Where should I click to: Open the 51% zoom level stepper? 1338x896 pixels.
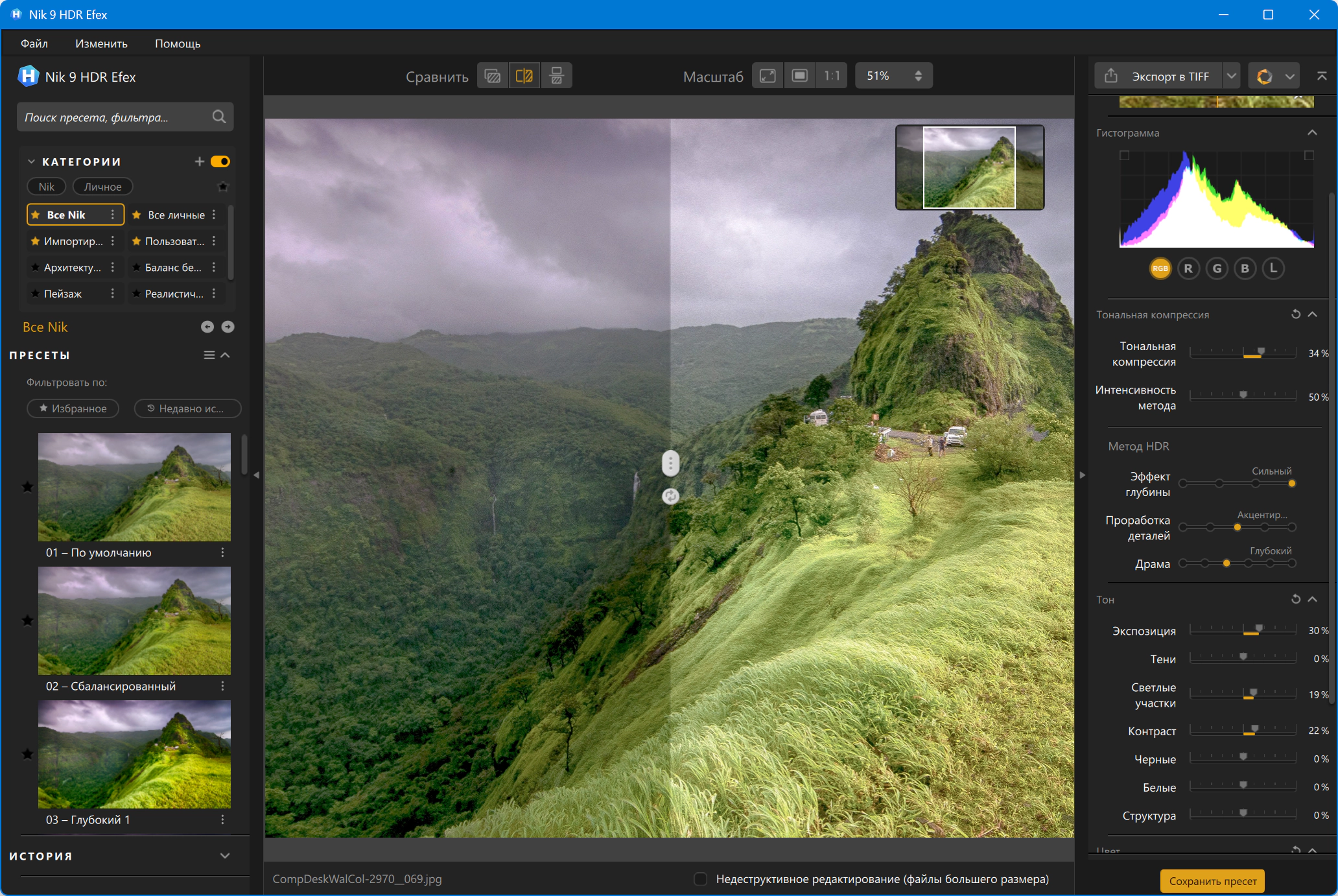[x=919, y=76]
